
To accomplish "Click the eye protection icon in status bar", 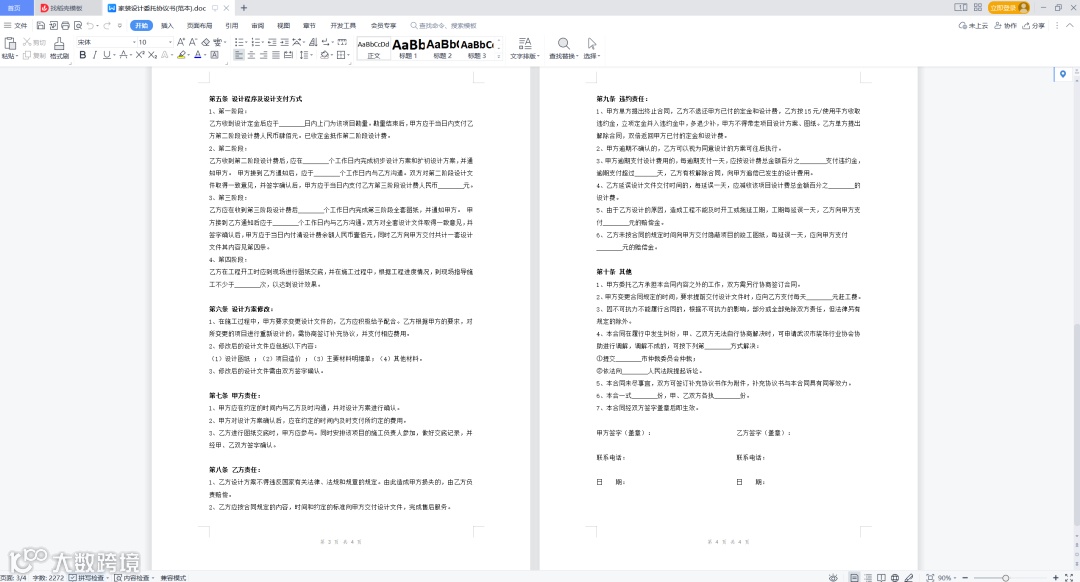I will pyautogui.click(x=833, y=577).
